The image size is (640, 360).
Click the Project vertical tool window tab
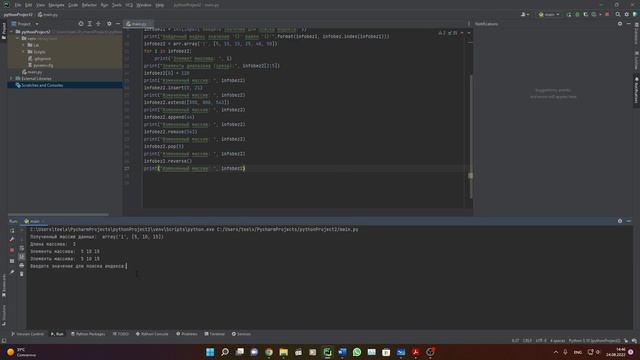(x=4, y=31)
